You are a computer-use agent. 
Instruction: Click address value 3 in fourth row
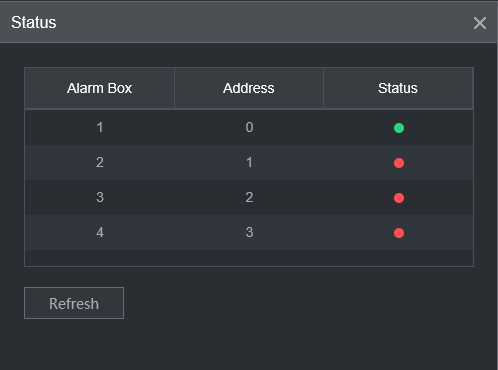coord(249,232)
